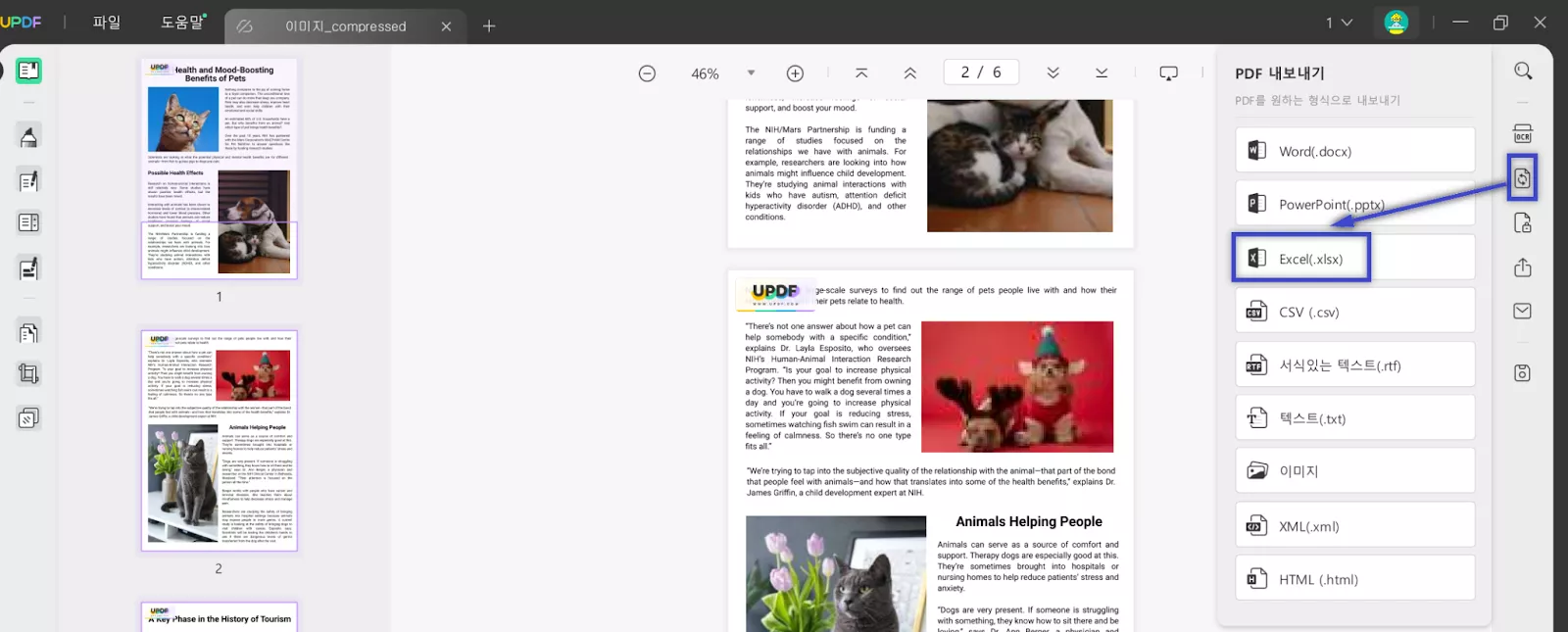Select page 3 thumbnail with Tourism title
The image size is (1568, 632).
(x=219, y=617)
